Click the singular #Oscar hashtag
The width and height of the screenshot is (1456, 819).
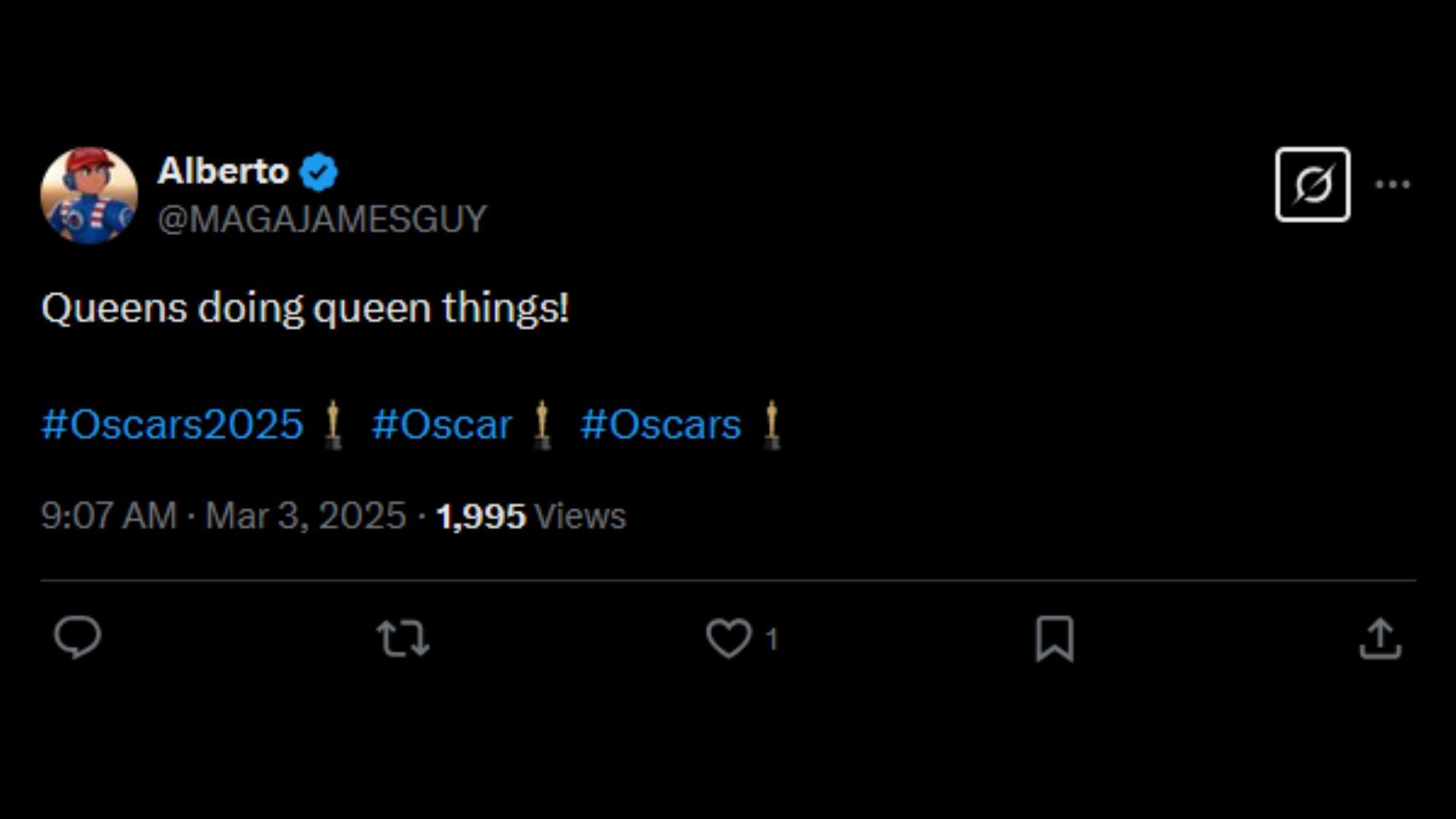point(442,424)
